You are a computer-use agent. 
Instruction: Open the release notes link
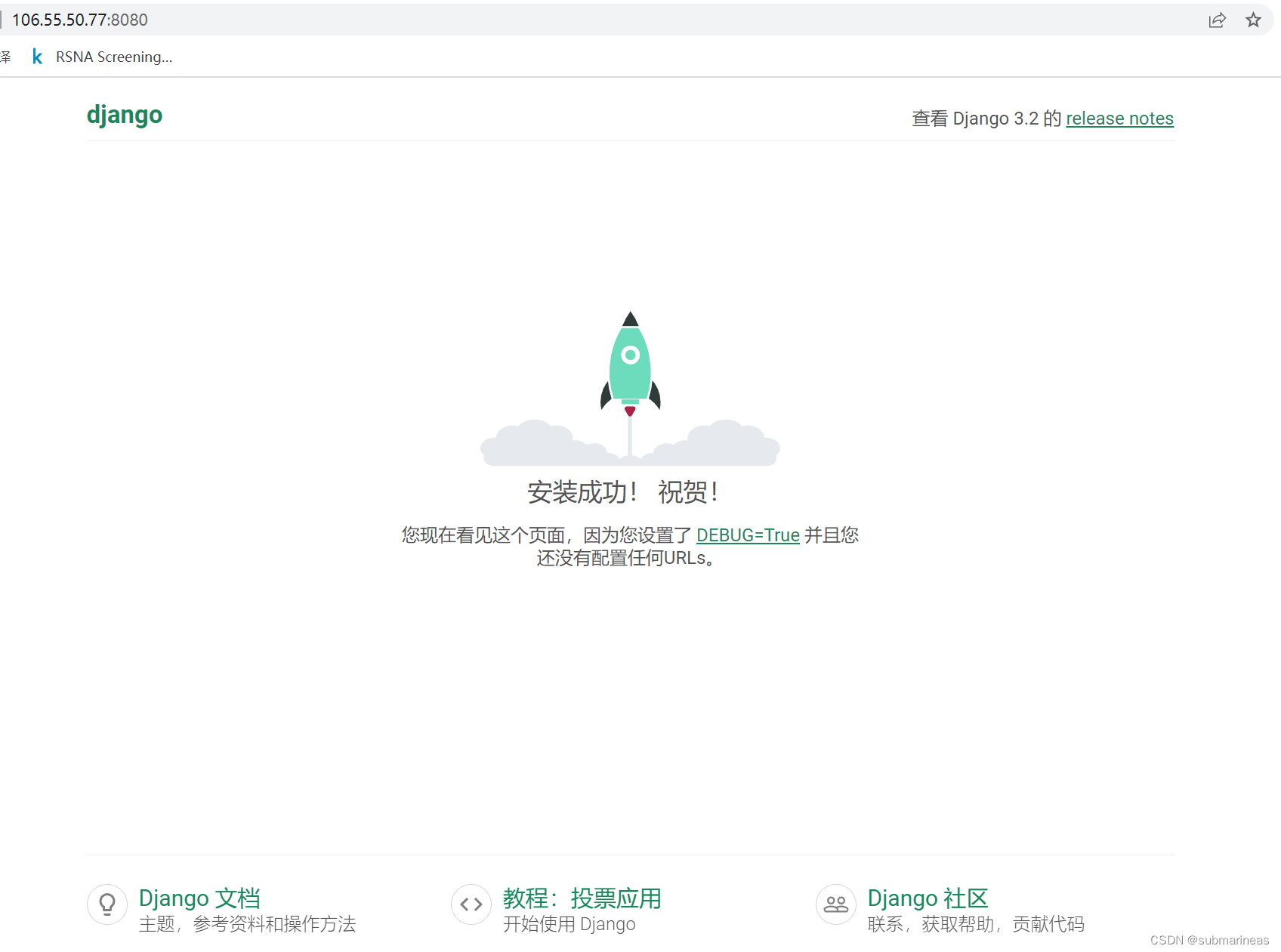1119,119
